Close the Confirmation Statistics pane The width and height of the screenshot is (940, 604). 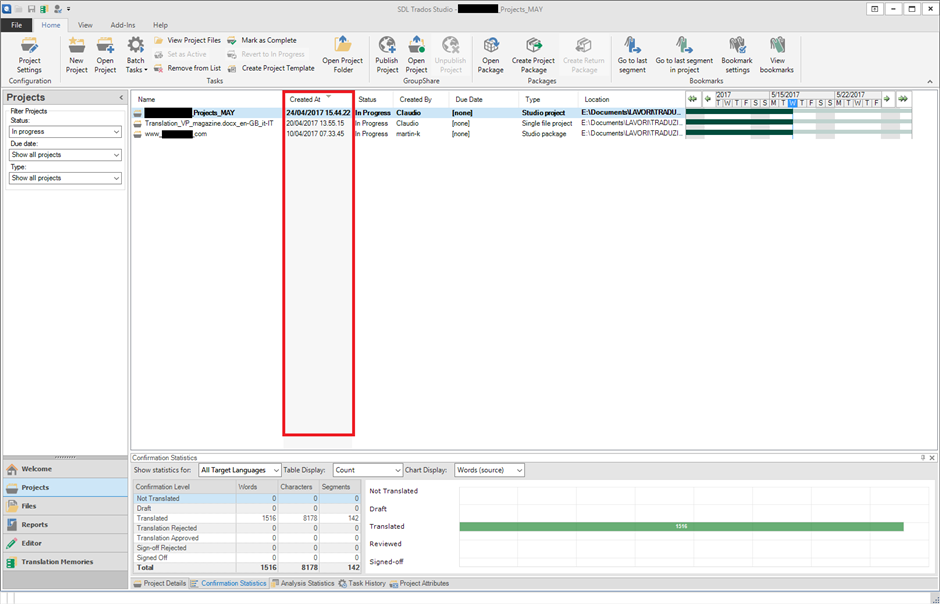(932, 458)
